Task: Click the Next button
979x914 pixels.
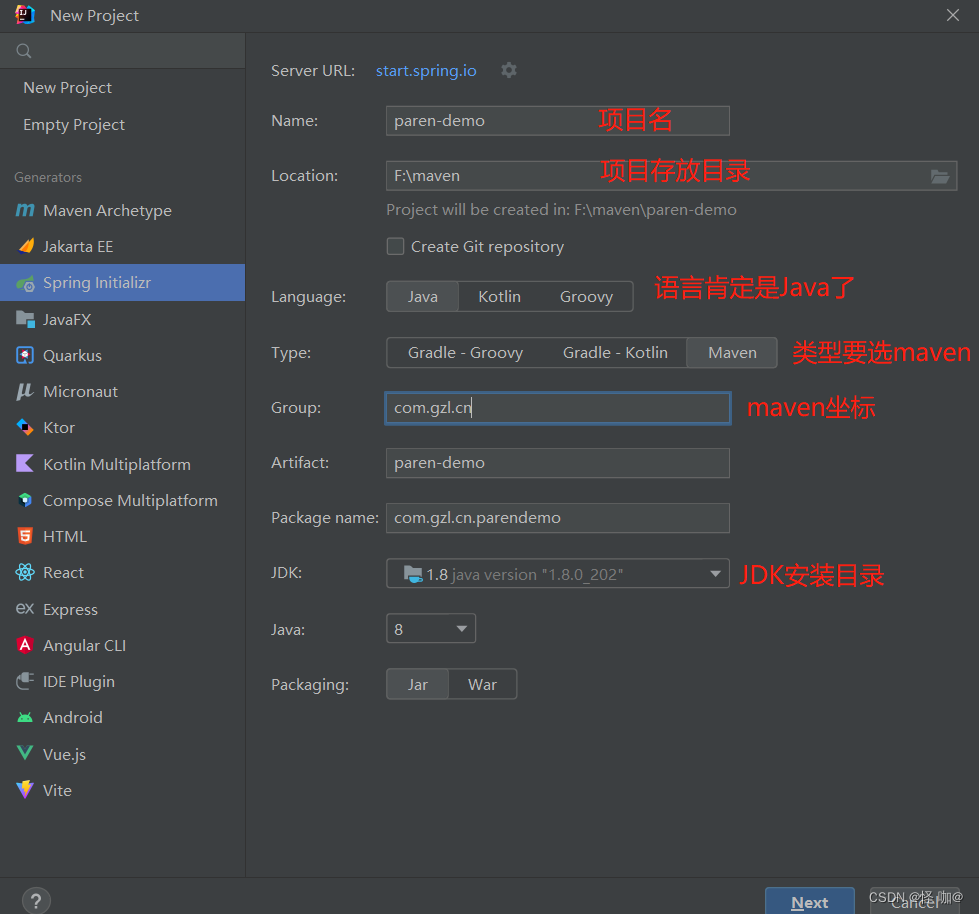Action: [x=810, y=902]
